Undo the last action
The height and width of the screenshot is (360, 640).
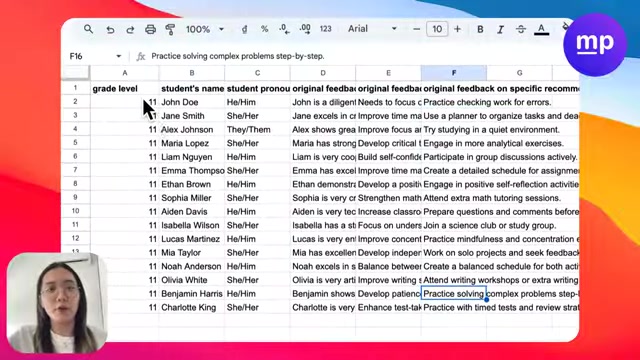pyautogui.click(x=110, y=29)
